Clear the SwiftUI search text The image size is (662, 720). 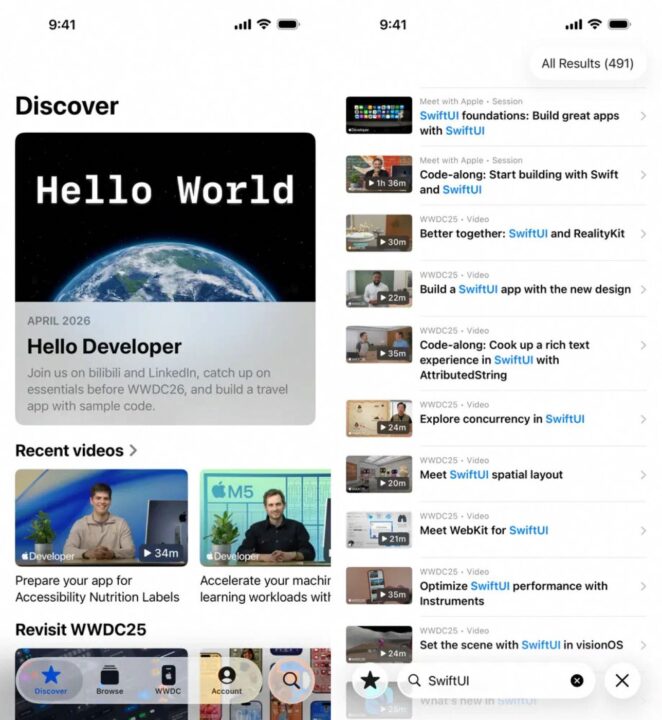pyautogui.click(x=577, y=681)
